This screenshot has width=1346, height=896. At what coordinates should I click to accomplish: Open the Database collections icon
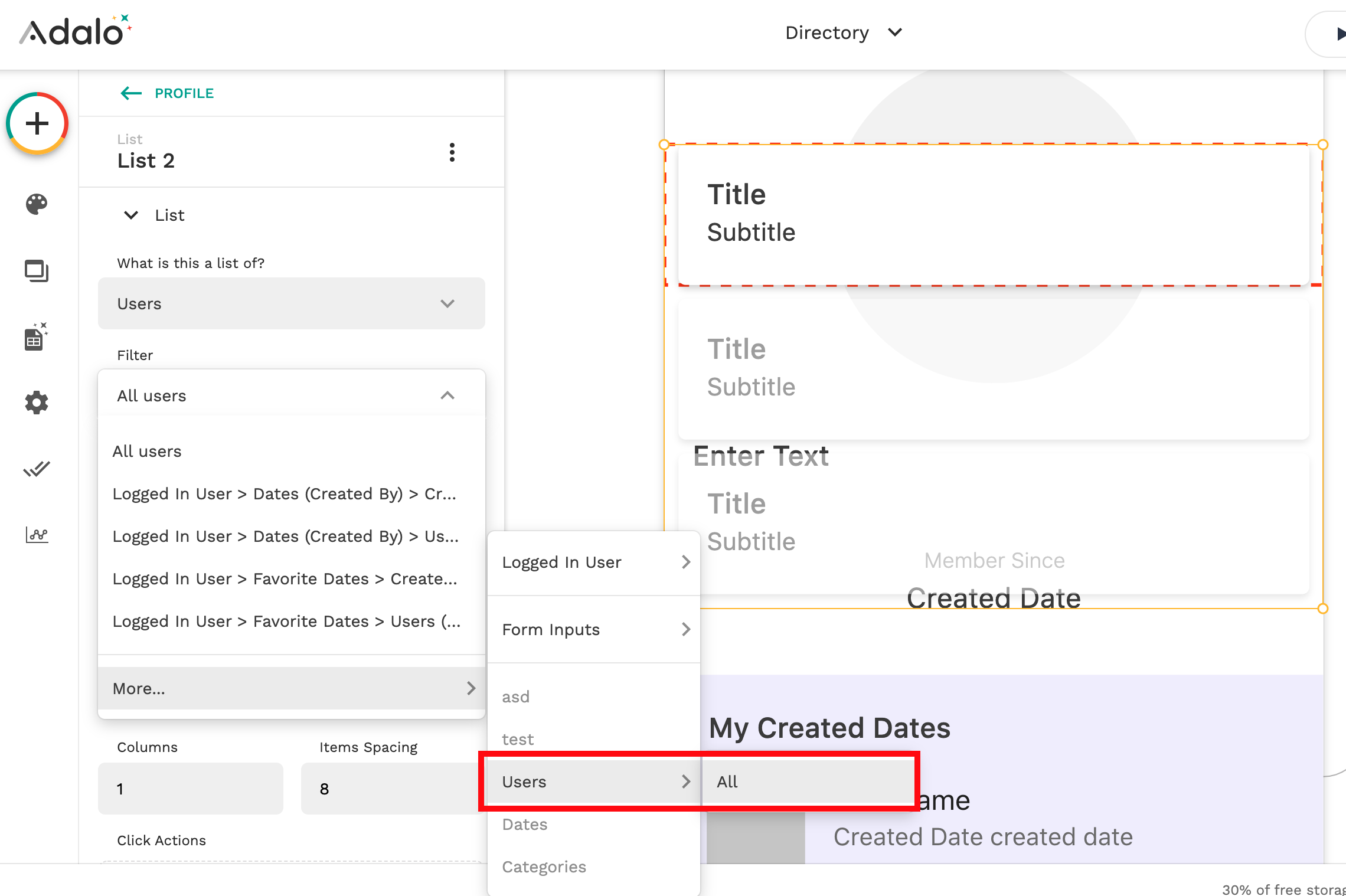point(35,337)
